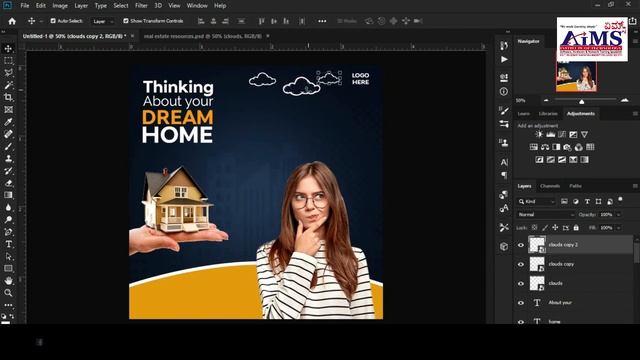Add a Brightness/Contrast adjustment

539,134
